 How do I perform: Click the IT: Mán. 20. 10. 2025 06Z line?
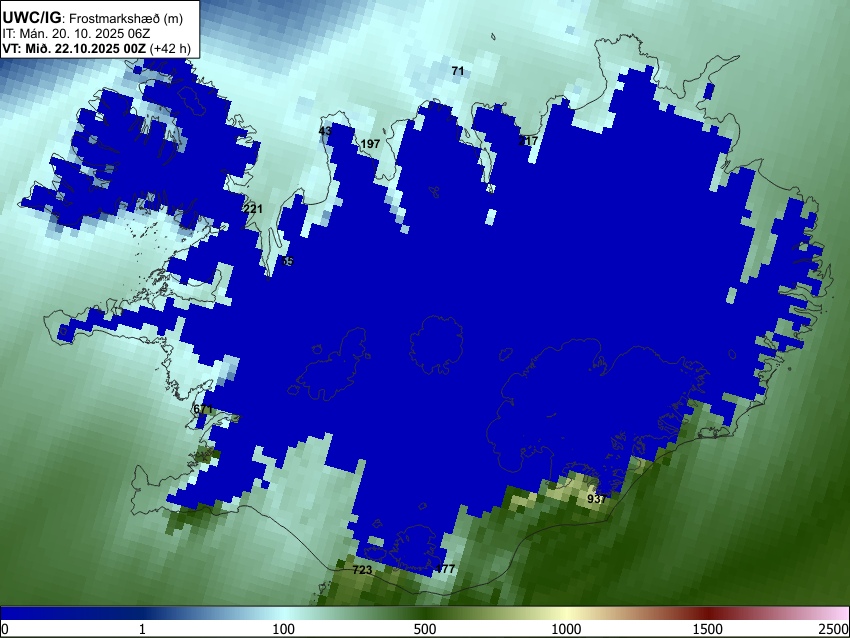[x=76, y=34]
